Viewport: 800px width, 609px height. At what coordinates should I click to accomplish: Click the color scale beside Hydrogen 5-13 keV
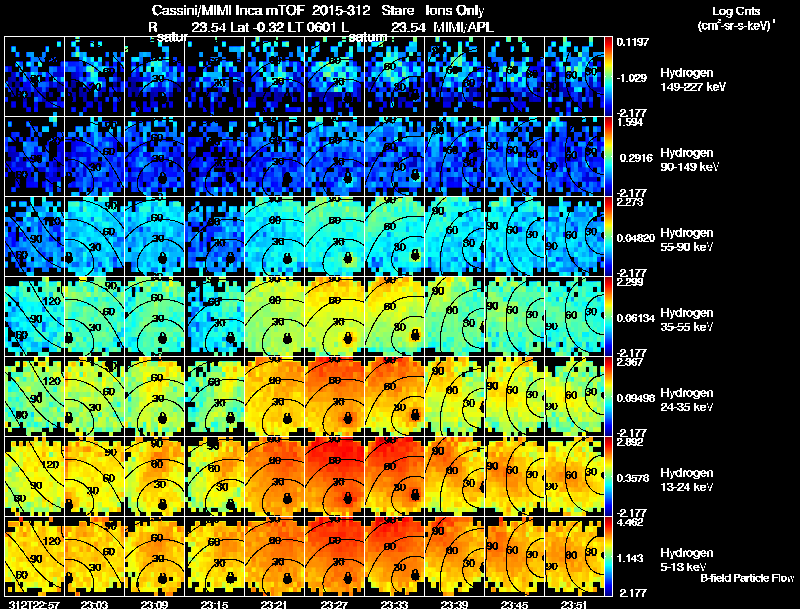(608, 556)
